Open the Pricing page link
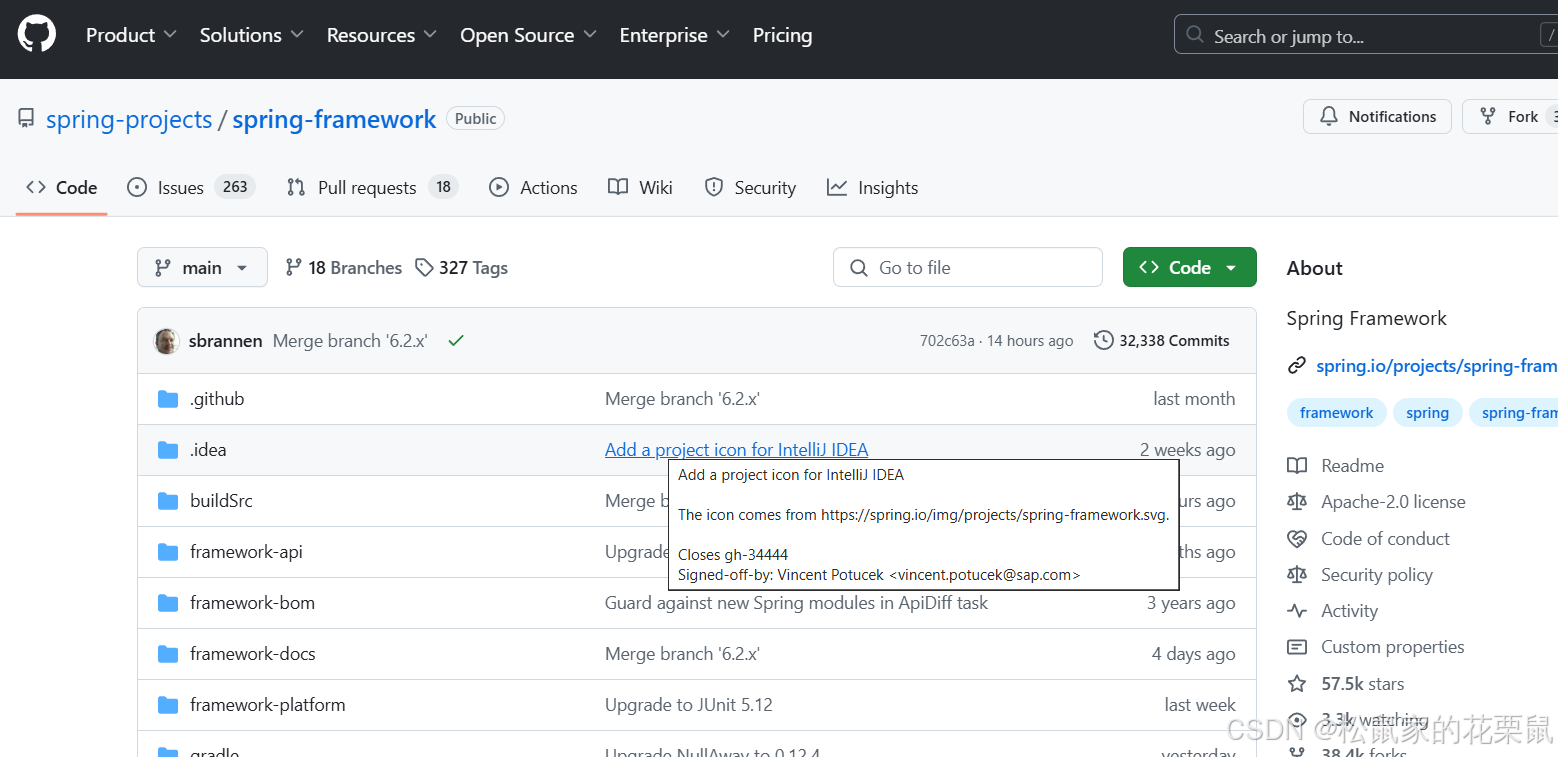 tap(782, 35)
